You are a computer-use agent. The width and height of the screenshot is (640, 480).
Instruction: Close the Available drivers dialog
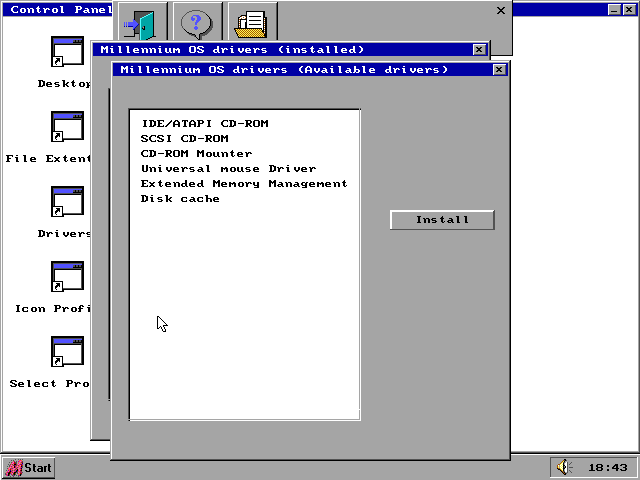499,70
